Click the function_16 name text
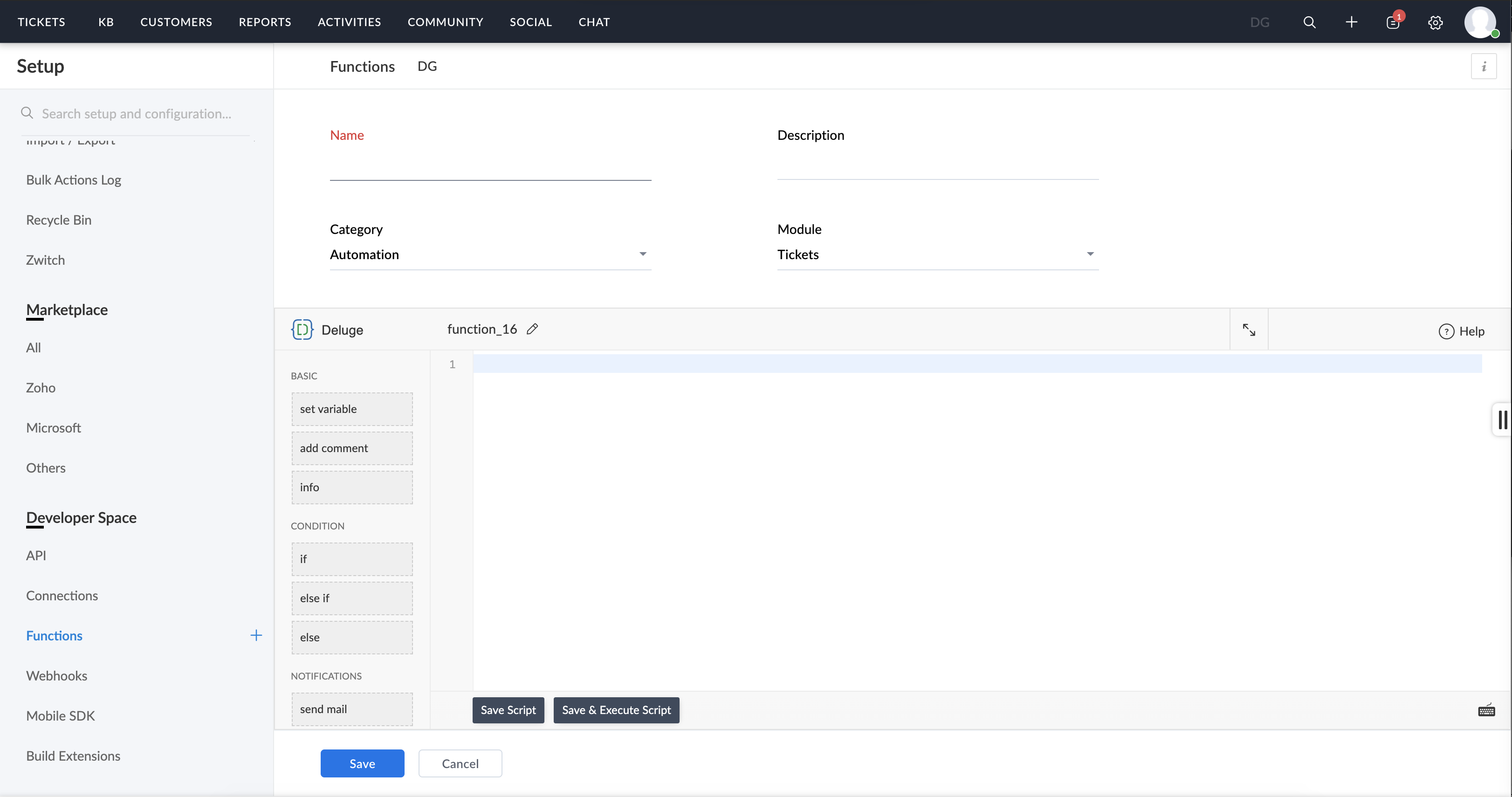 482,329
